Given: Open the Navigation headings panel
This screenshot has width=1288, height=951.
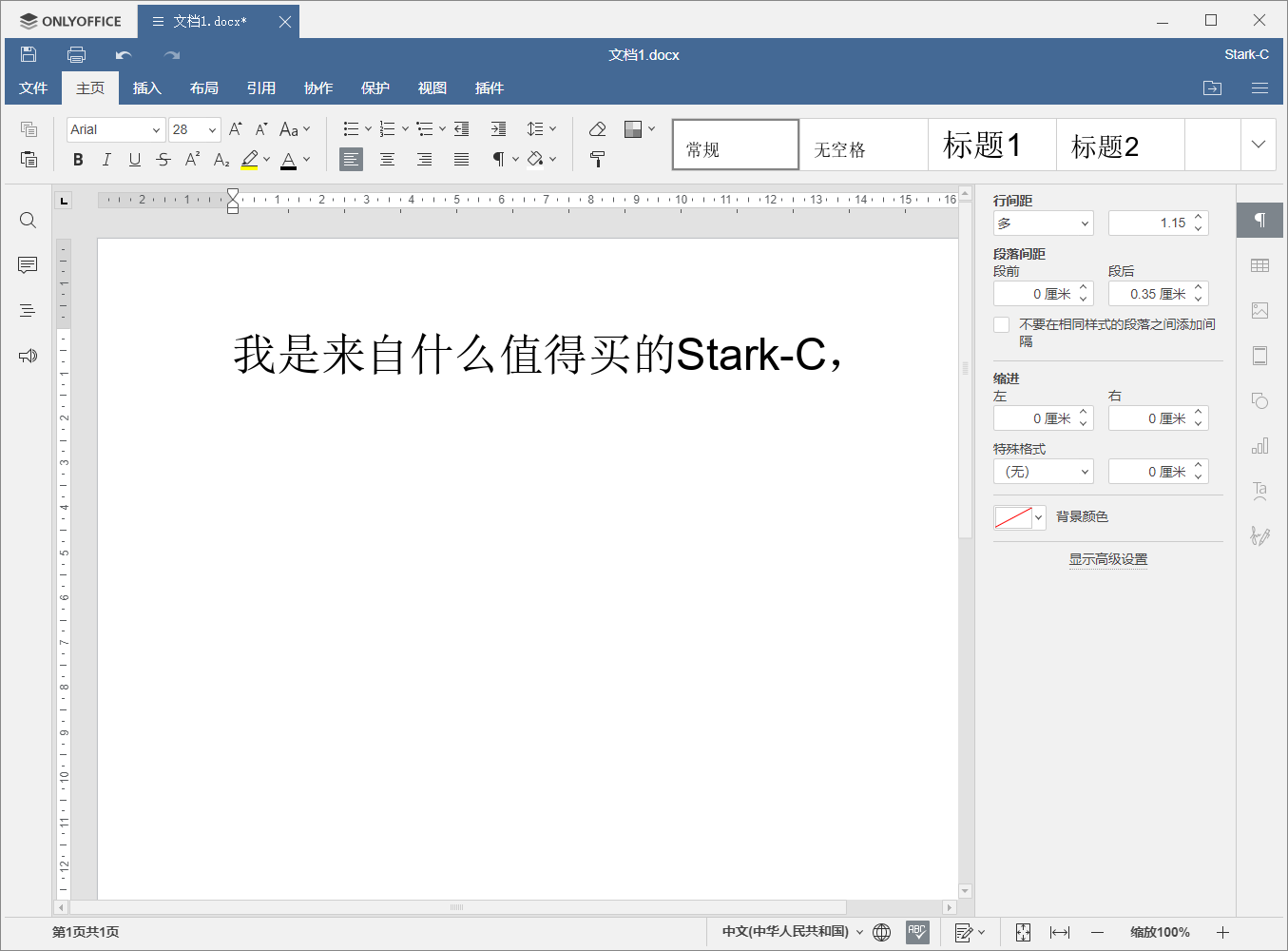Looking at the screenshot, I should (28, 310).
